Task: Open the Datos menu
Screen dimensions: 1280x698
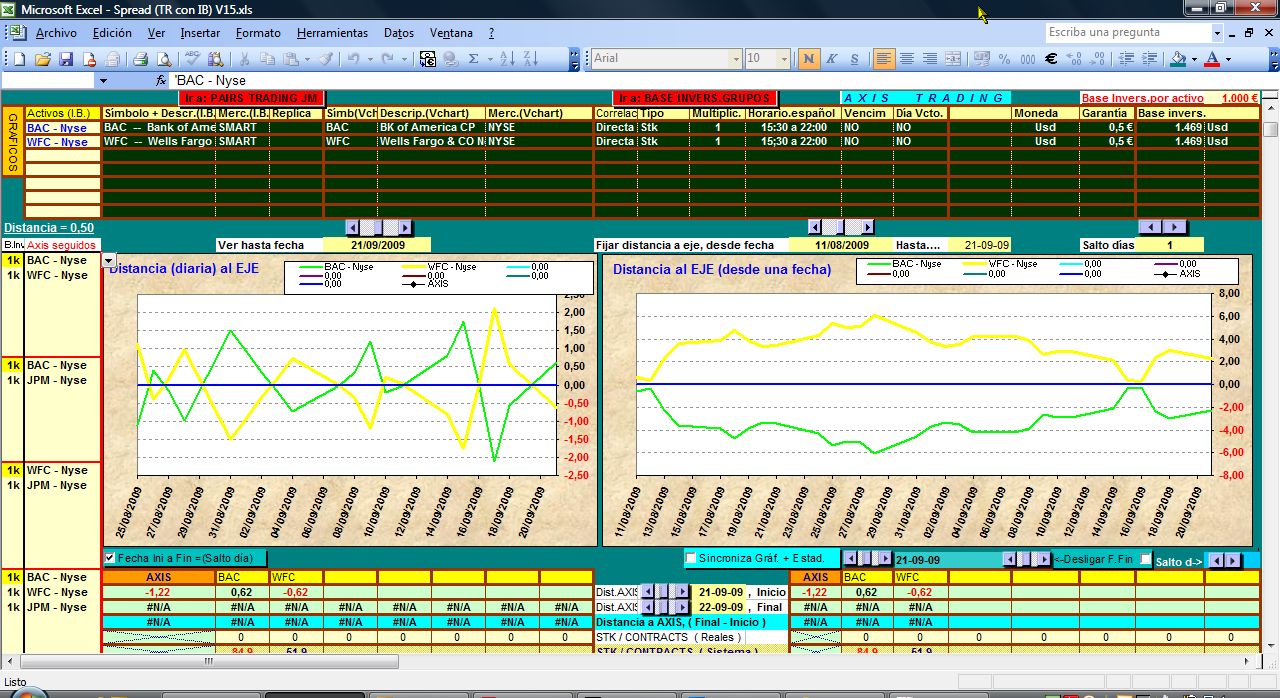Action: pos(398,33)
